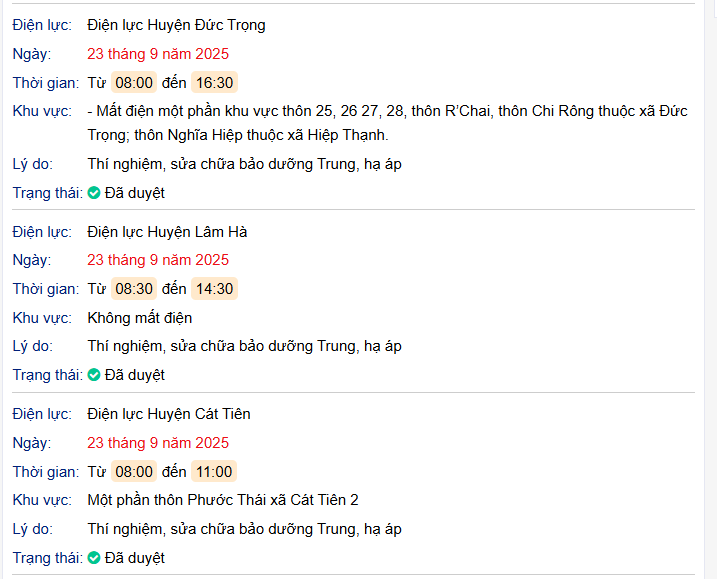
Task: Click green approved checkmark in Cát Tiên entry
Action: pos(94,558)
